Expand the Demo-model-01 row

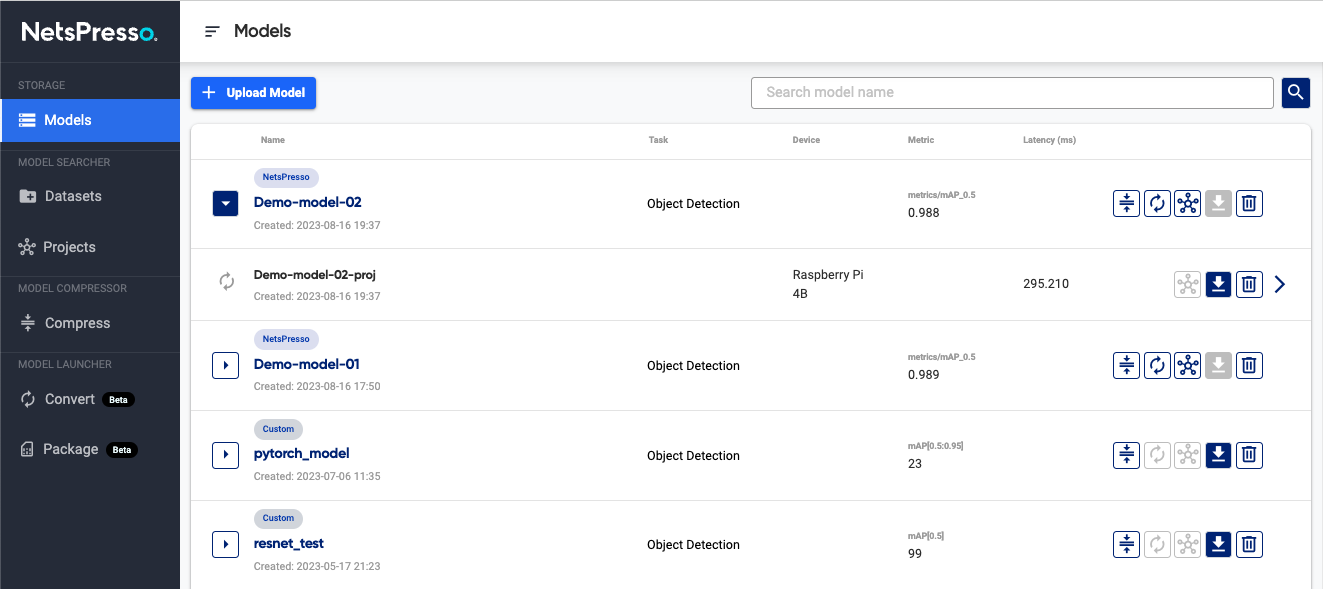(x=226, y=366)
